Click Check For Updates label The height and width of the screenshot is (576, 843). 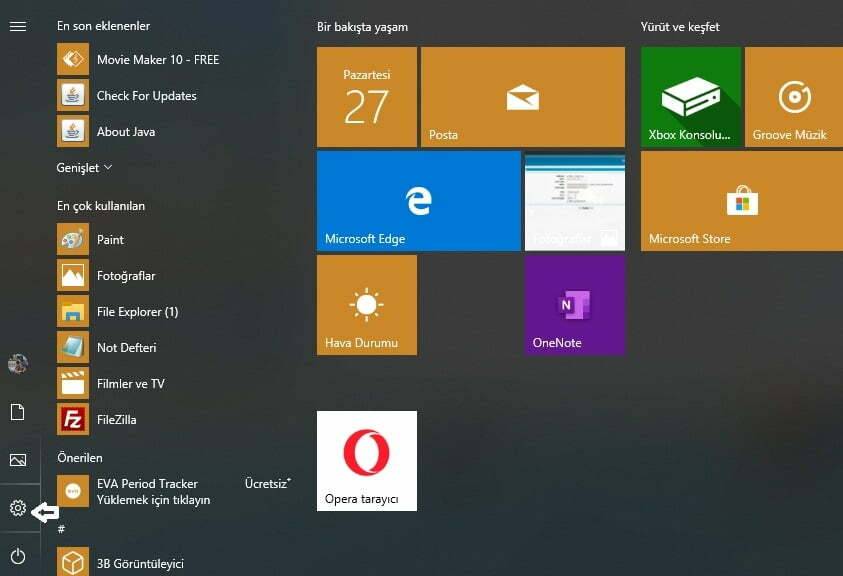146,96
